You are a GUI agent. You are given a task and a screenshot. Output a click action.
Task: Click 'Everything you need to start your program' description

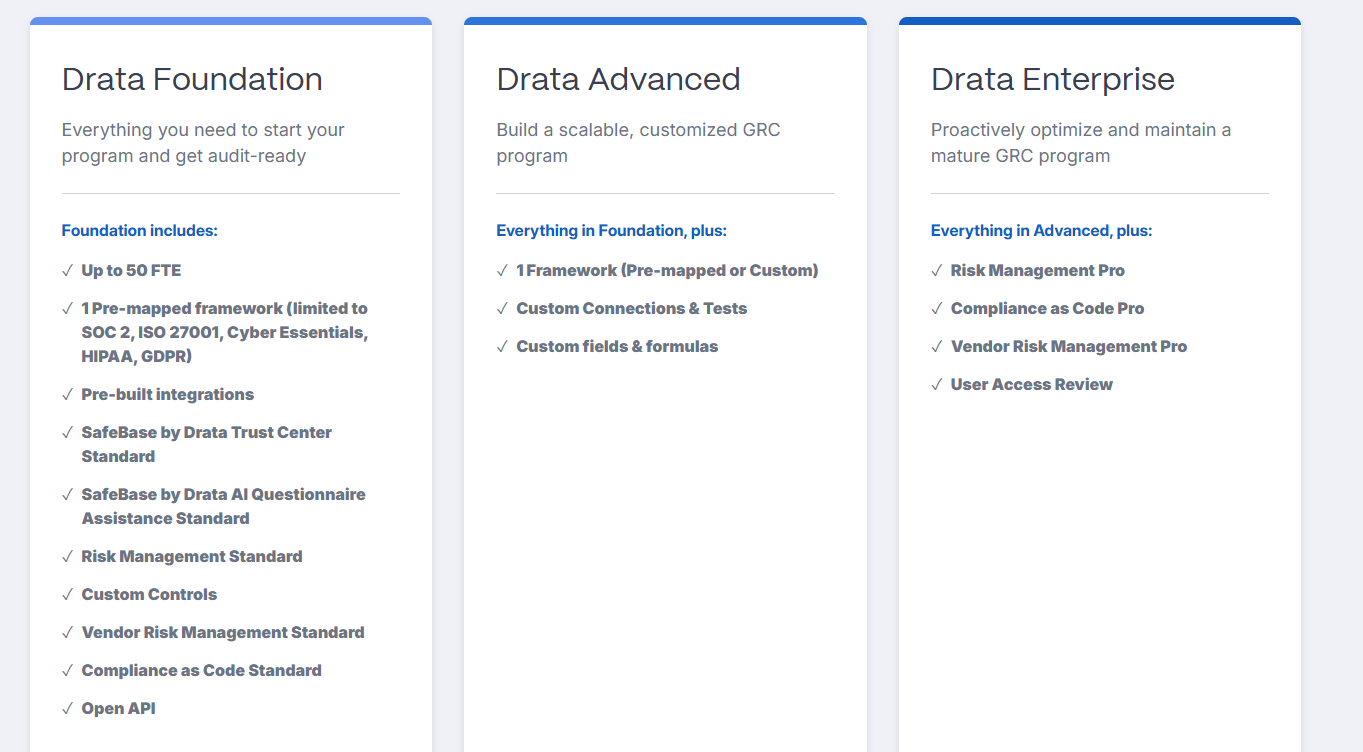click(x=203, y=143)
